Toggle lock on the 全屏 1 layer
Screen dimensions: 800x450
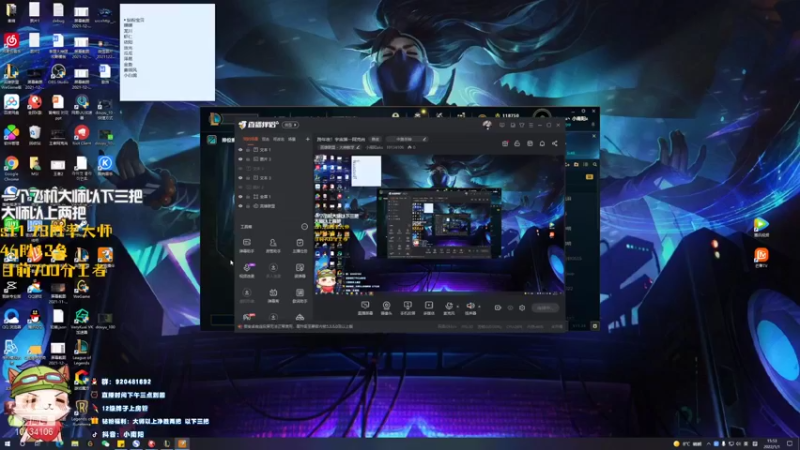[248, 196]
